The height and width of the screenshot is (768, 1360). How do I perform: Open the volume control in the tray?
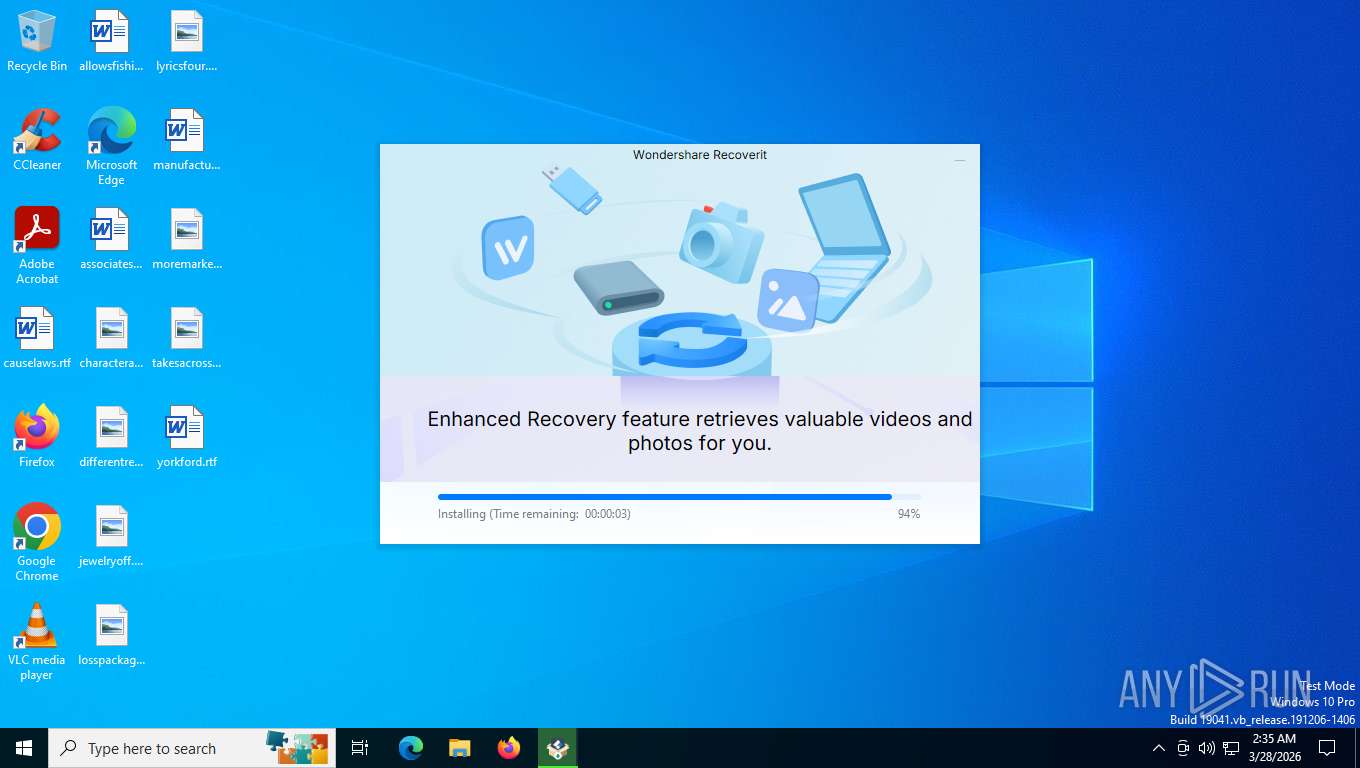(1207, 748)
